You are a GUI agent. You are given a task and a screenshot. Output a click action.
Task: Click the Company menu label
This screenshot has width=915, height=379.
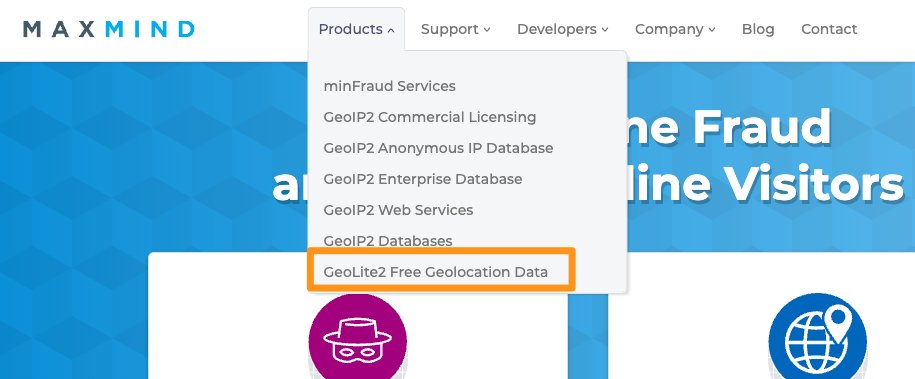(670, 29)
